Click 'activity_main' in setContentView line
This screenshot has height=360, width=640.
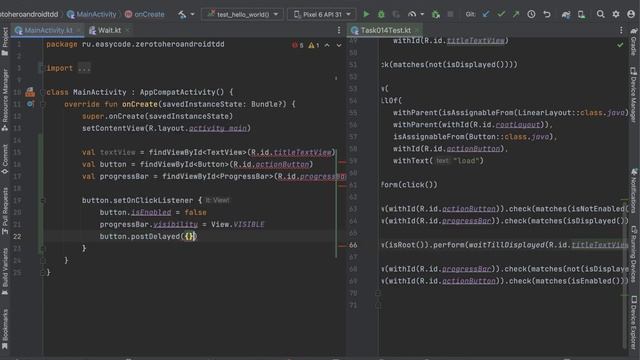point(218,128)
